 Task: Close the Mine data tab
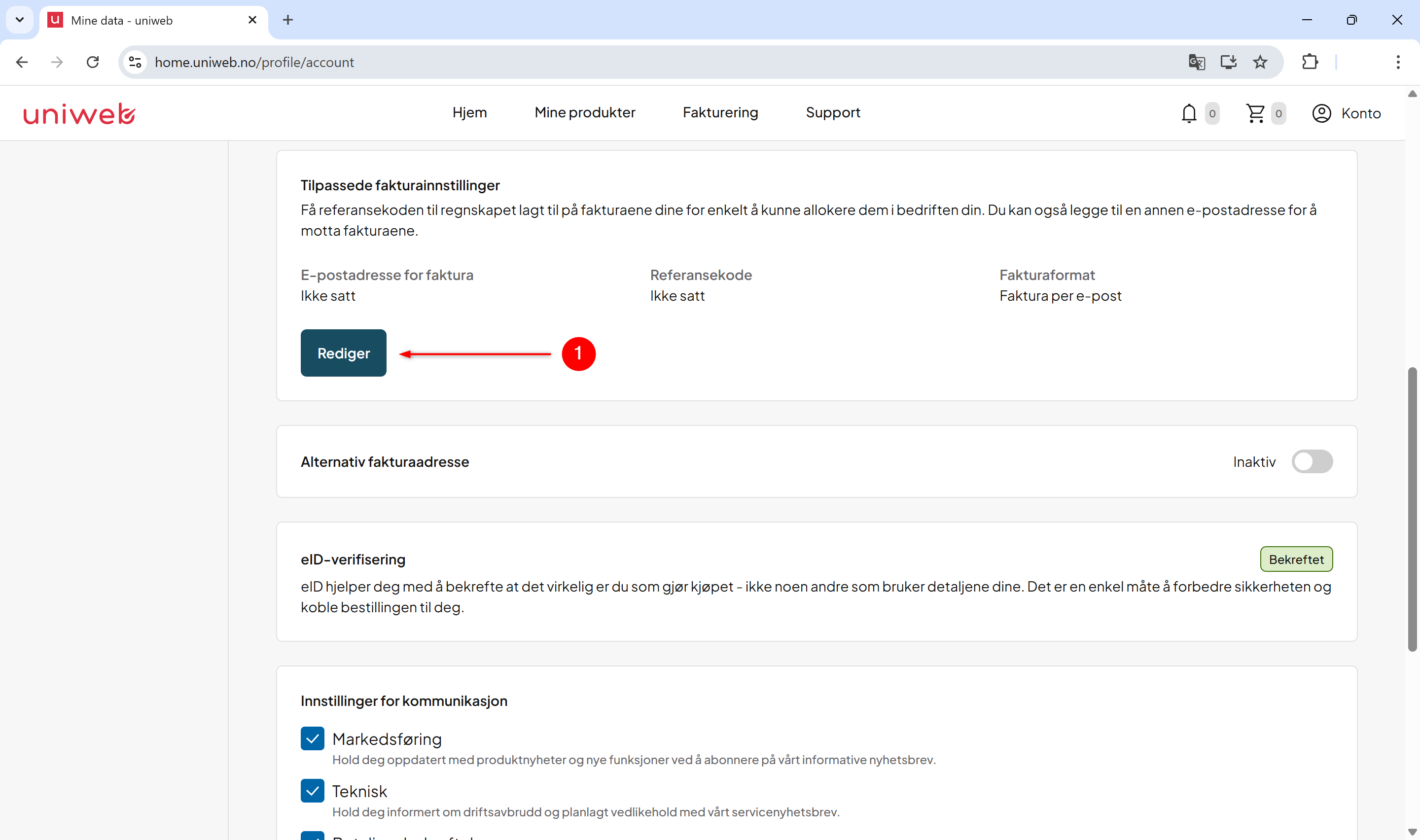coord(252,20)
